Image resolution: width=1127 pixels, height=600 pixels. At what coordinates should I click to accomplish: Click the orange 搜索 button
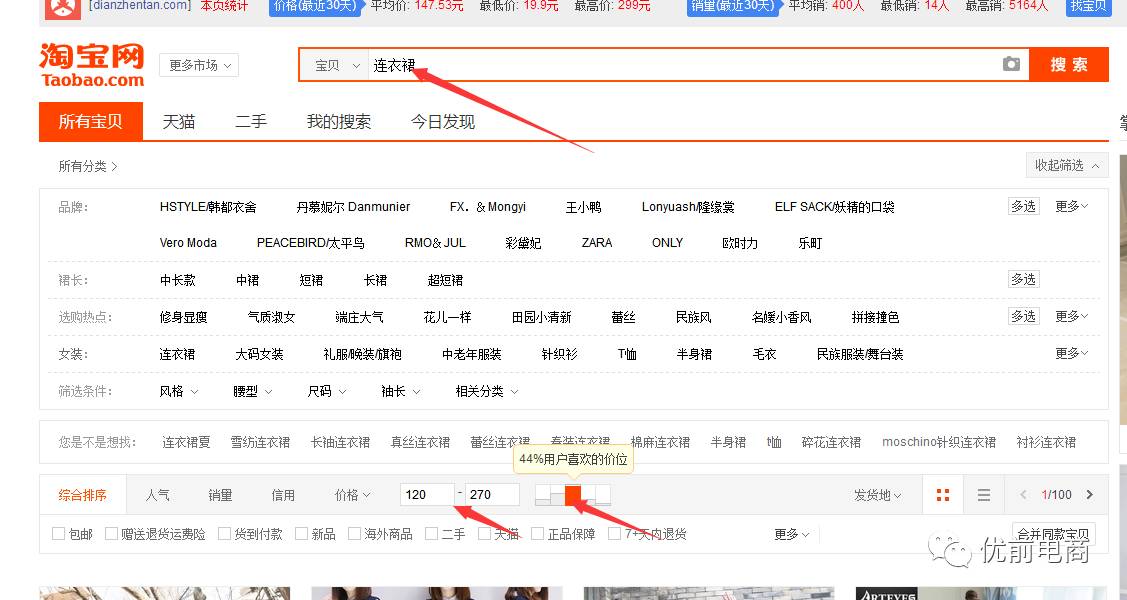point(1069,65)
